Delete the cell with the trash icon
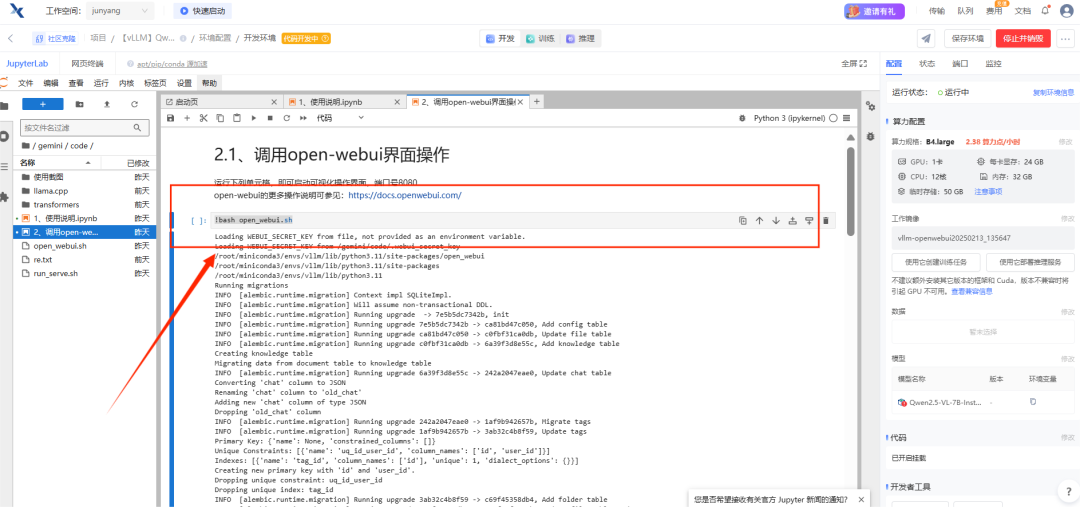The image size is (1080, 507). (x=826, y=220)
